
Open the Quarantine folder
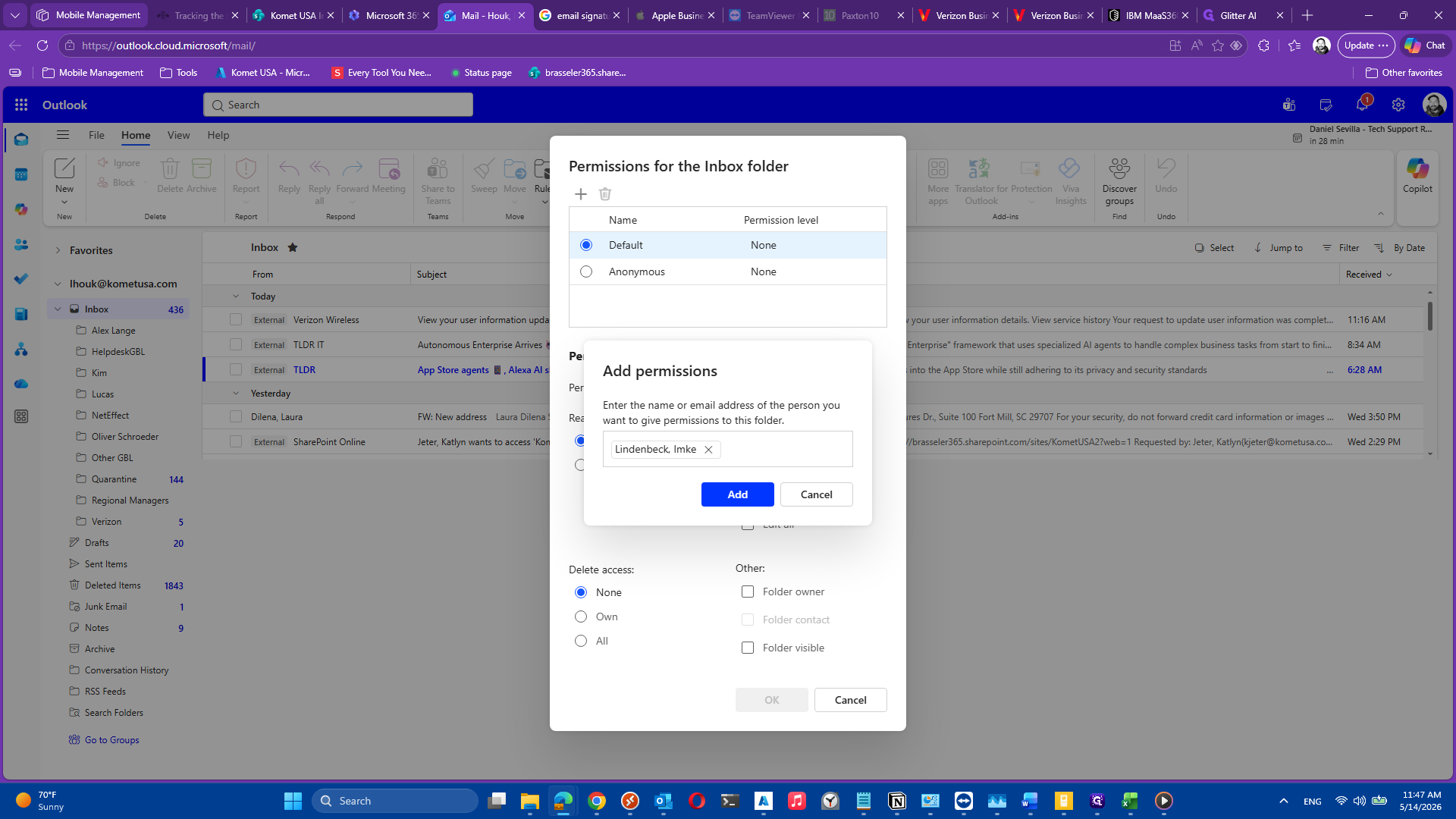(x=115, y=479)
